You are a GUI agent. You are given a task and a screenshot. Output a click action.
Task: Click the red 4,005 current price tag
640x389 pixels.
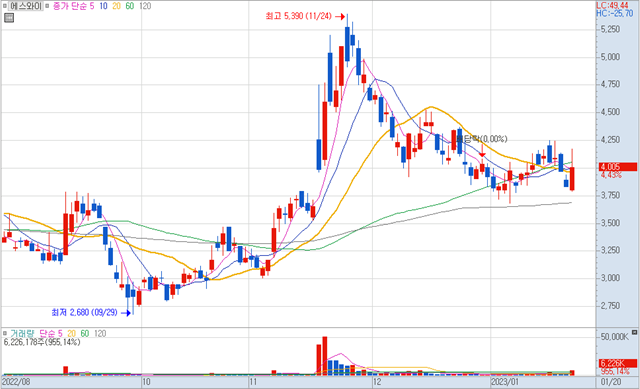618,167
